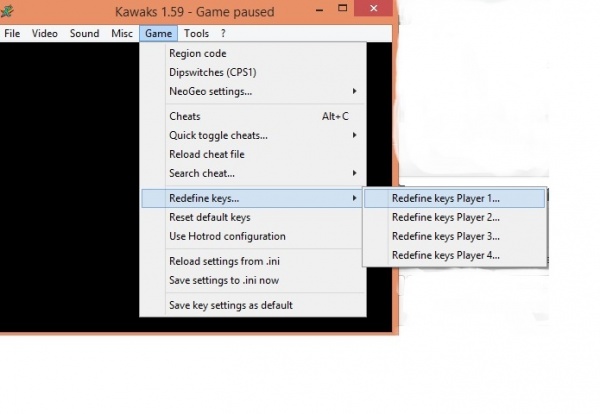Maximize the Kawaks window
Screen dimensions: 600x414
(343, 8)
